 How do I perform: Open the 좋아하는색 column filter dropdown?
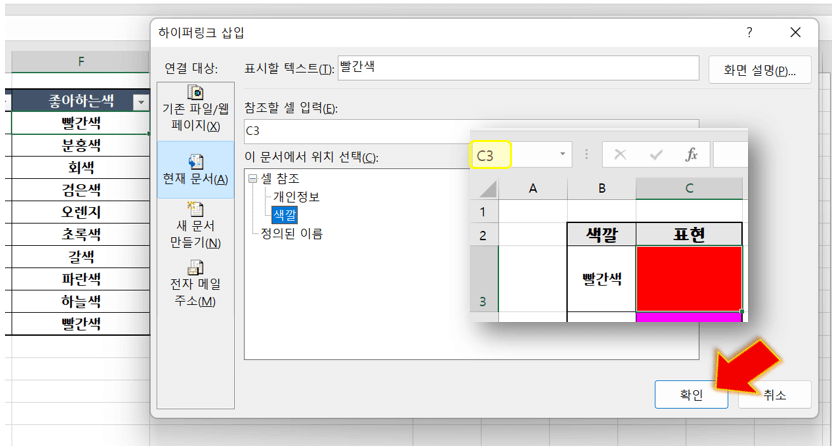(x=141, y=101)
